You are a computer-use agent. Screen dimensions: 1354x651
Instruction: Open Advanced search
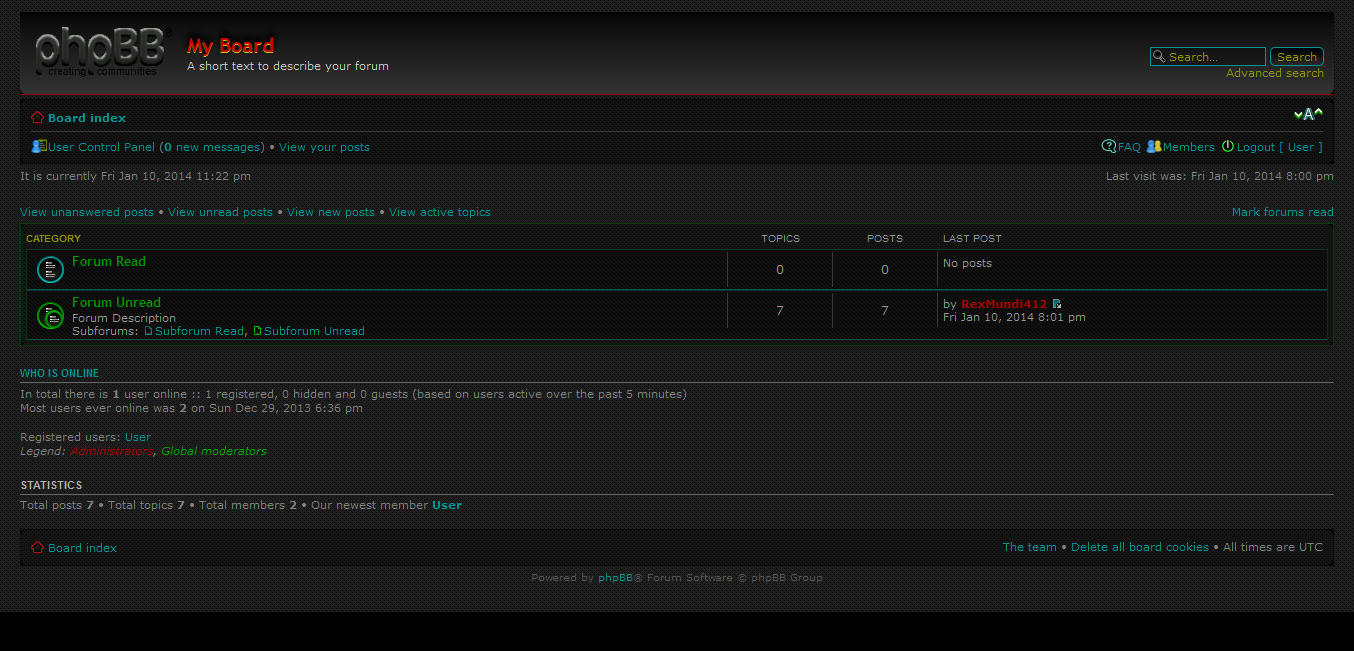pyautogui.click(x=1274, y=73)
